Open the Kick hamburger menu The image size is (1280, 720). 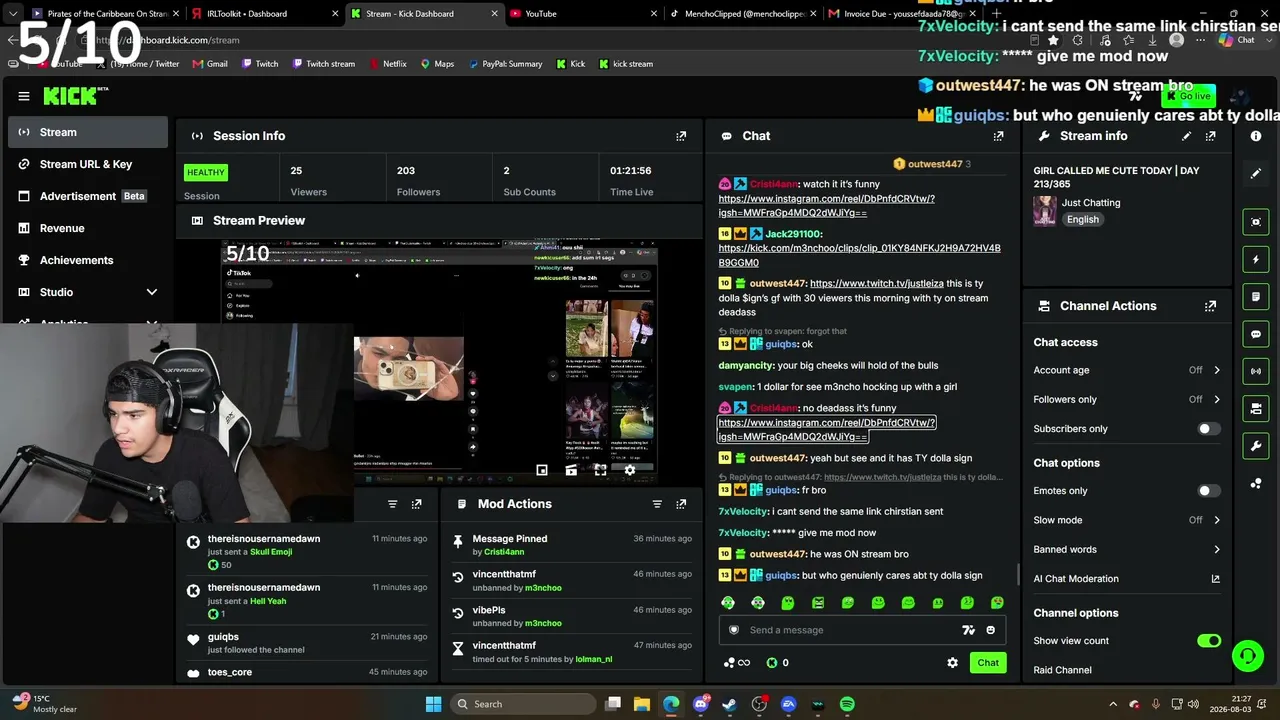coord(24,96)
